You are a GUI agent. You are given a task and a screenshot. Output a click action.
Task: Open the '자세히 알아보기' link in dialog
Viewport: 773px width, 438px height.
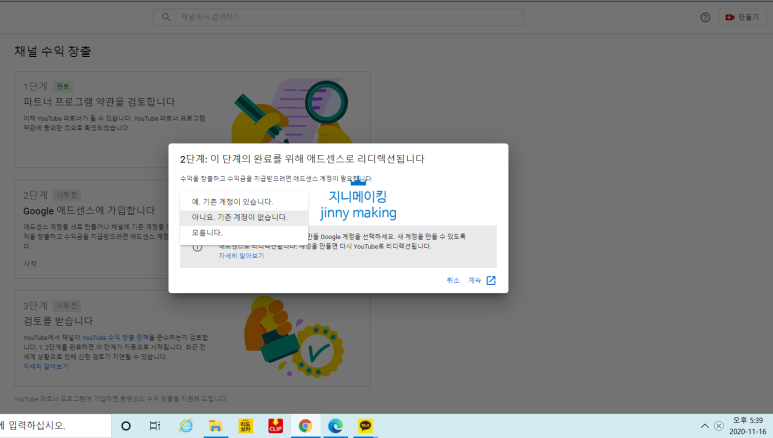pyautogui.click(x=241, y=256)
